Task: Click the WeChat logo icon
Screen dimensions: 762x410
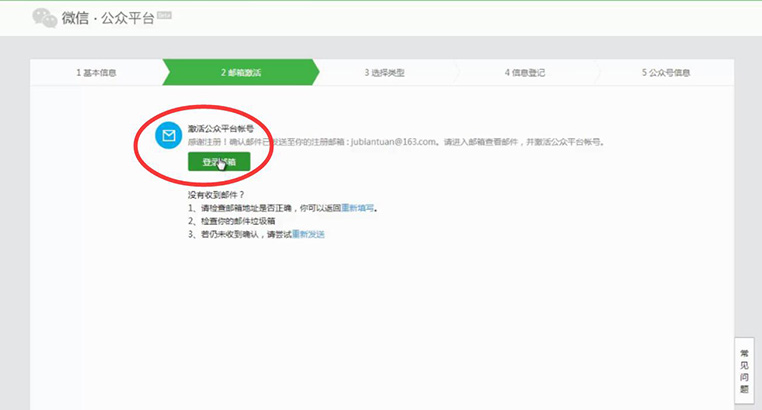Action: tap(43, 17)
